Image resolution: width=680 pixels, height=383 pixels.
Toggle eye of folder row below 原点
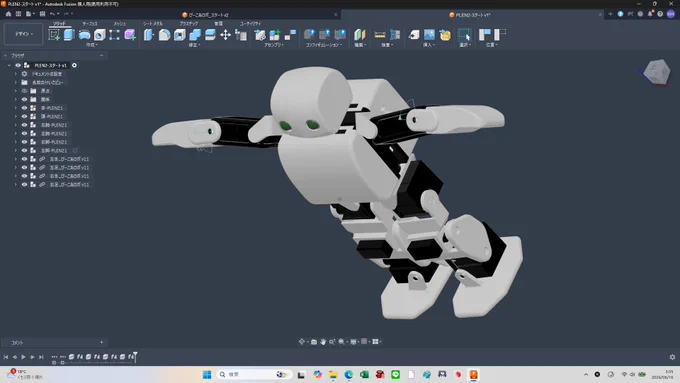[24, 99]
